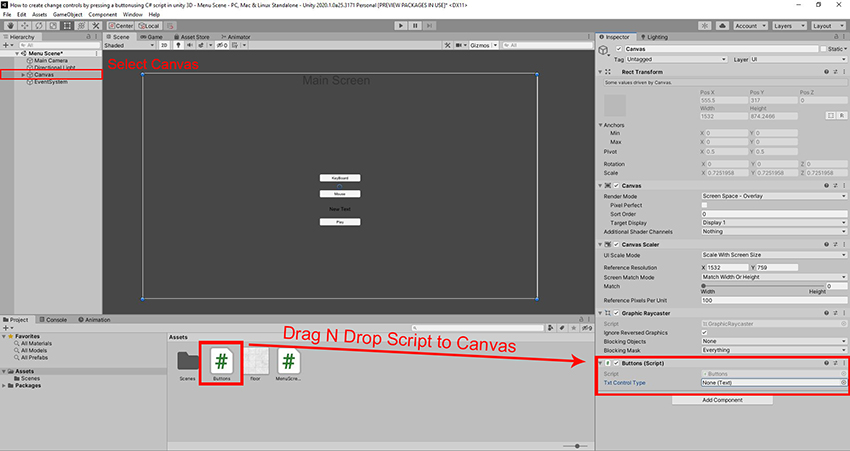Adjust the asset icon size slider
Viewport: 850px width, 451px height.
[x=575, y=446]
